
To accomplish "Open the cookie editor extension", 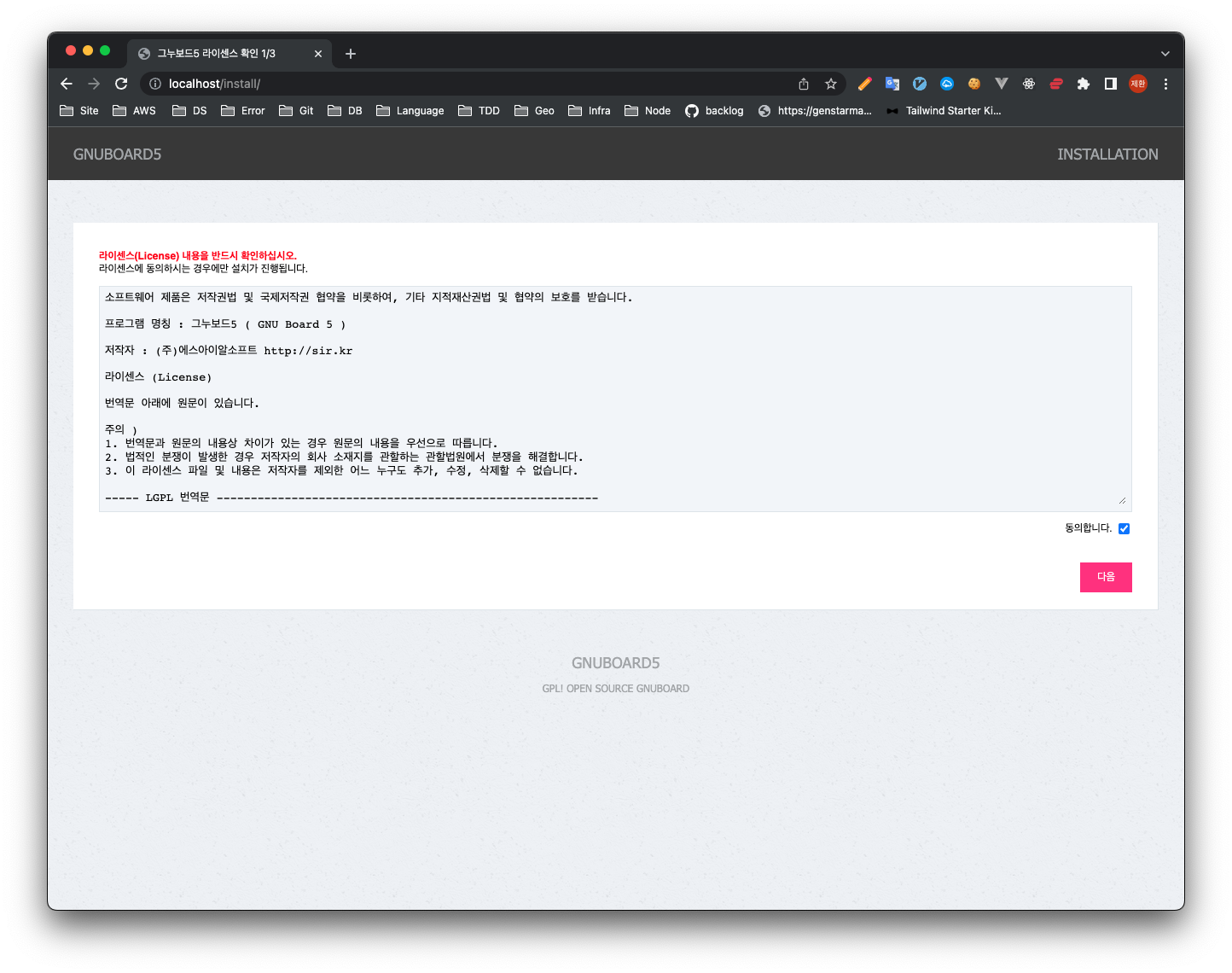I will (x=974, y=84).
